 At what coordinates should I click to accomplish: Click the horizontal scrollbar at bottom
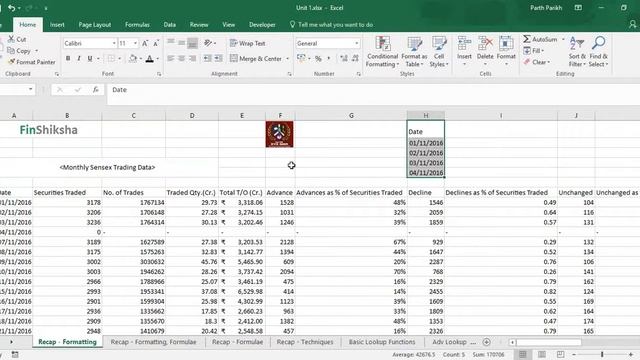(548, 342)
